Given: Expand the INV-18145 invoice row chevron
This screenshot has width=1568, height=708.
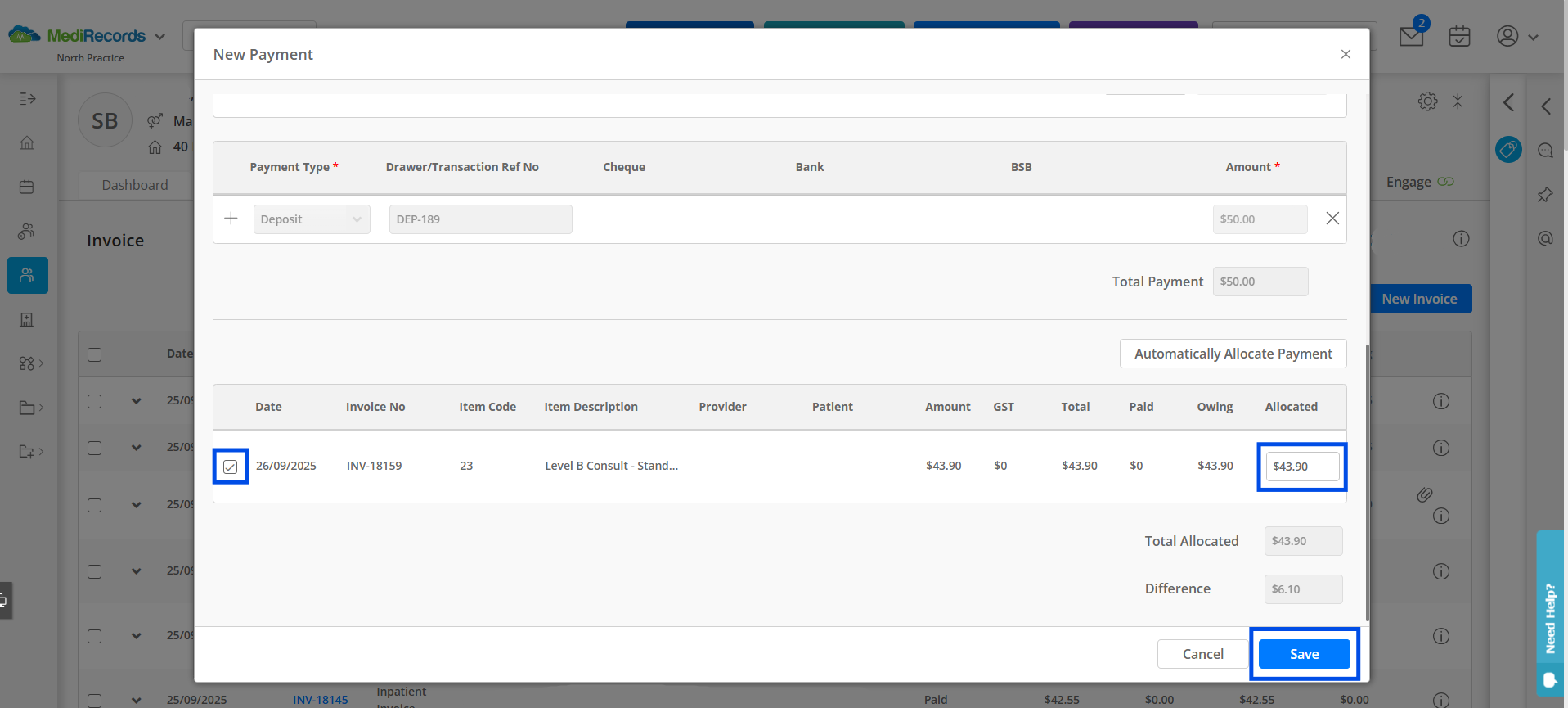Looking at the screenshot, I should tap(136, 700).
